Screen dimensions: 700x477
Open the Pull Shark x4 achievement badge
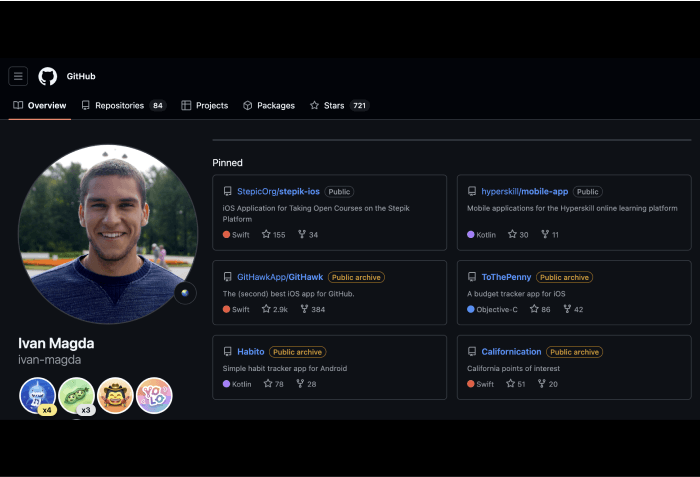[x=38, y=395]
